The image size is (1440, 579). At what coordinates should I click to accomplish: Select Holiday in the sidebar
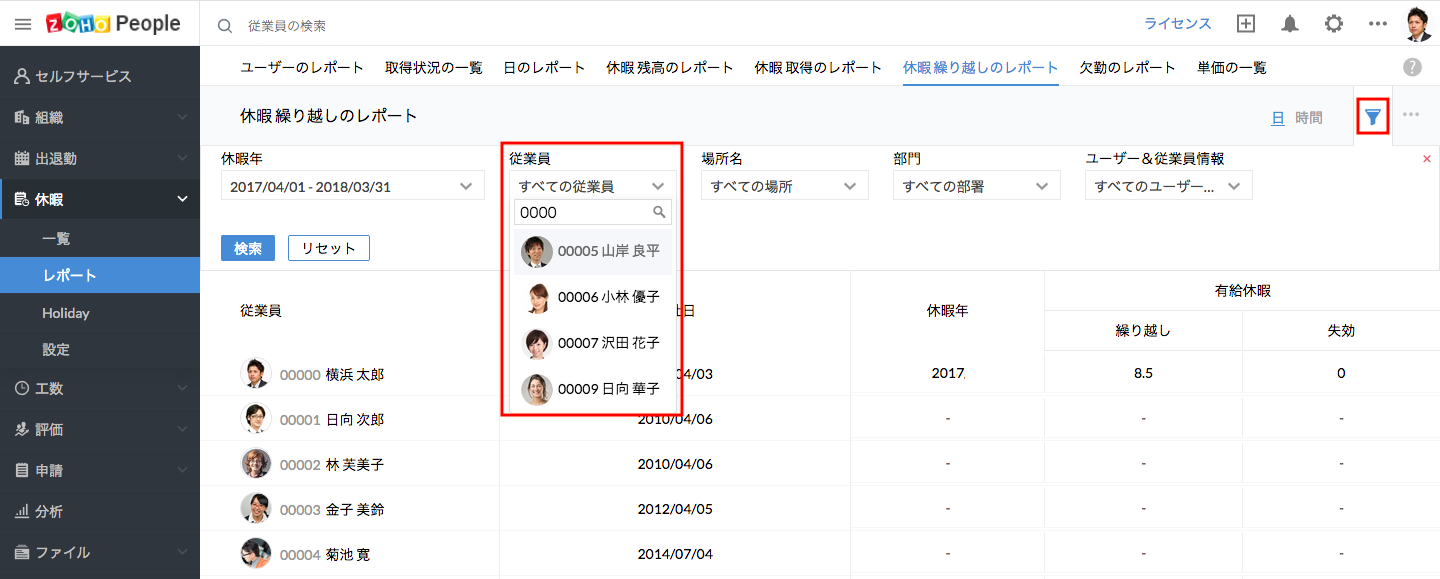click(66, 313)
